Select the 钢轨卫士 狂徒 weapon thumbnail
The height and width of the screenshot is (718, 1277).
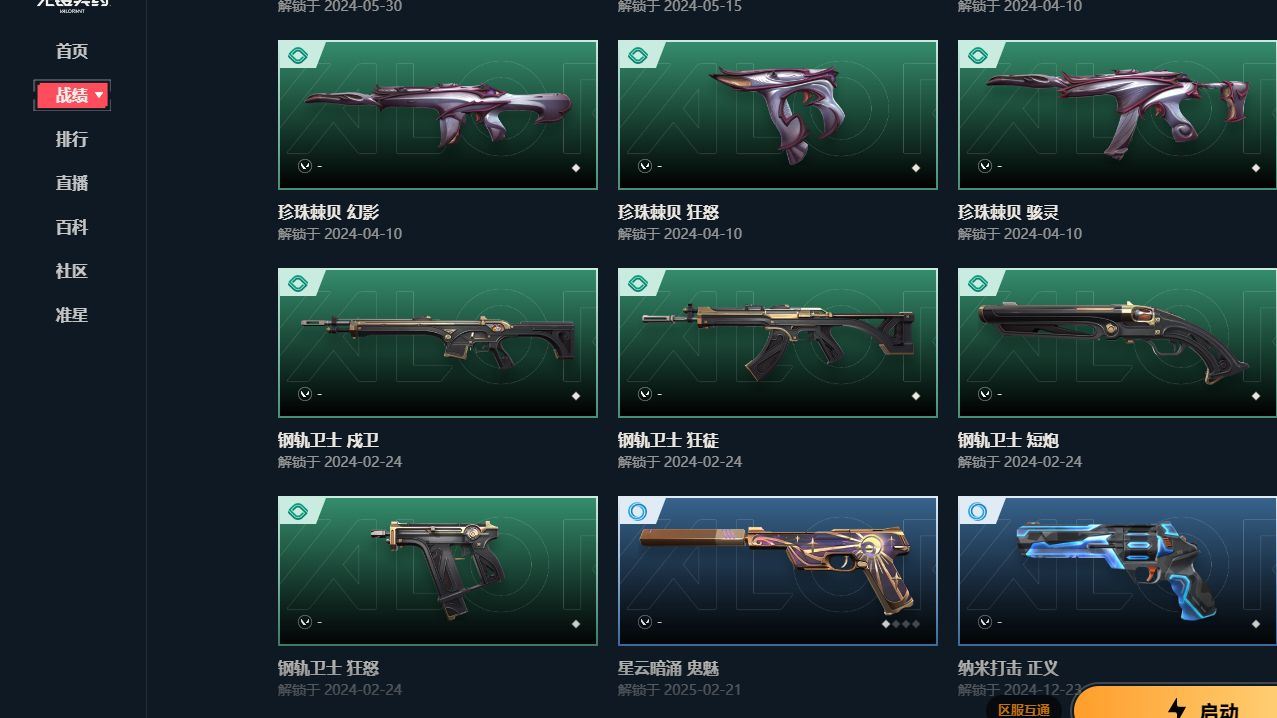pos(778,343)
